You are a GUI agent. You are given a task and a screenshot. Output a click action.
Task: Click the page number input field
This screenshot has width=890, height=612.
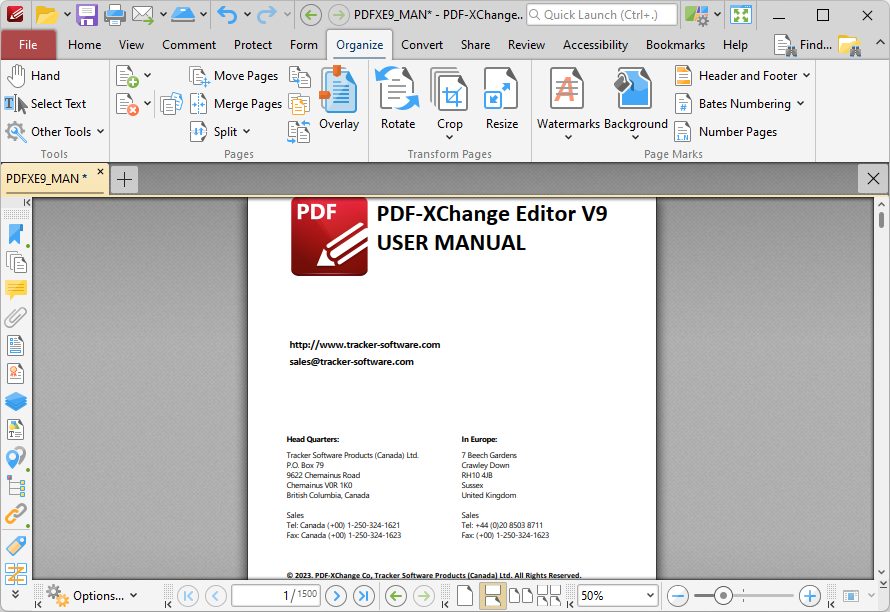click(x=276, y=596)
